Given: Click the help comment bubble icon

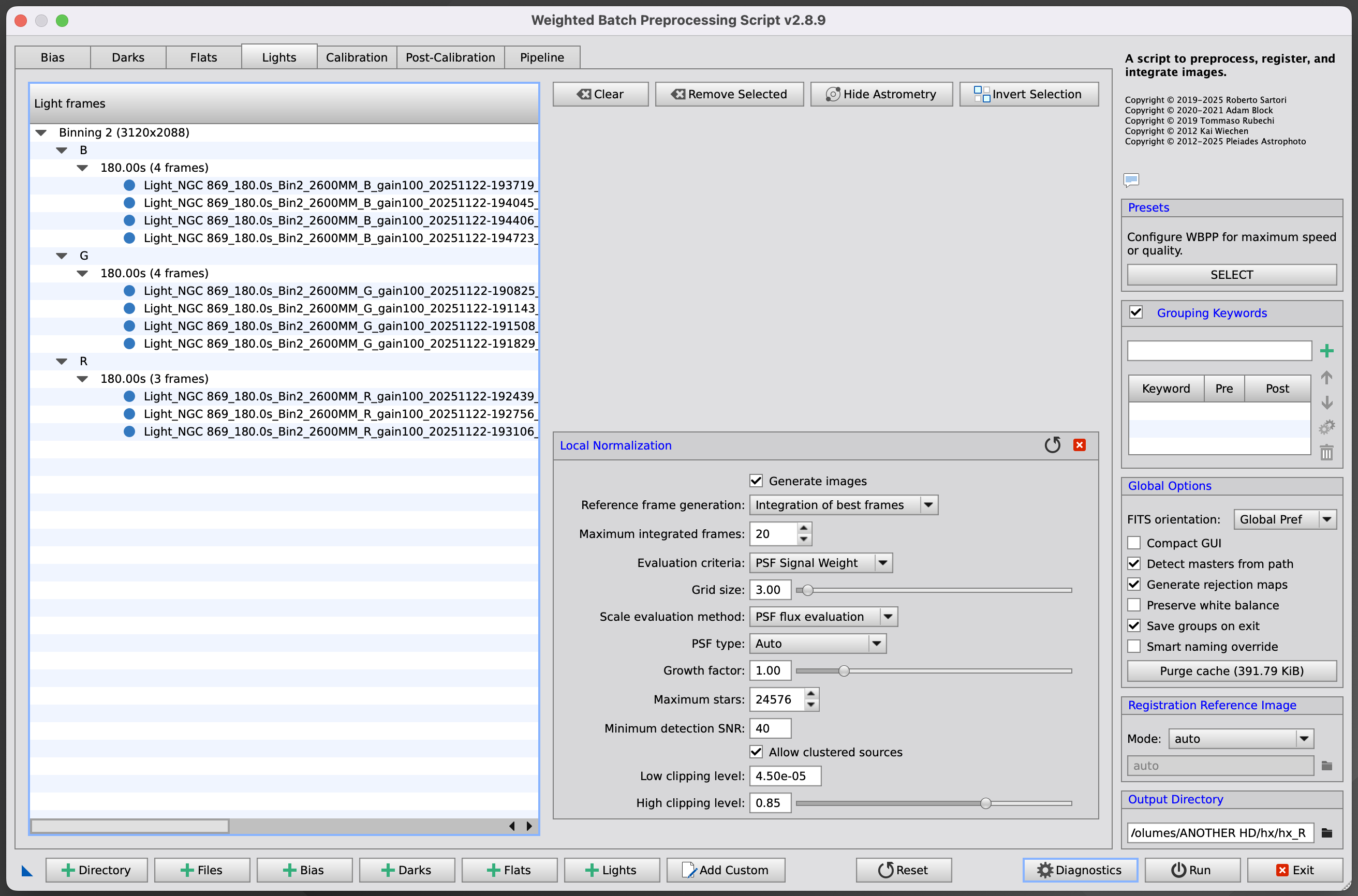Looking at the screenshot, I should pos(1131,181).
